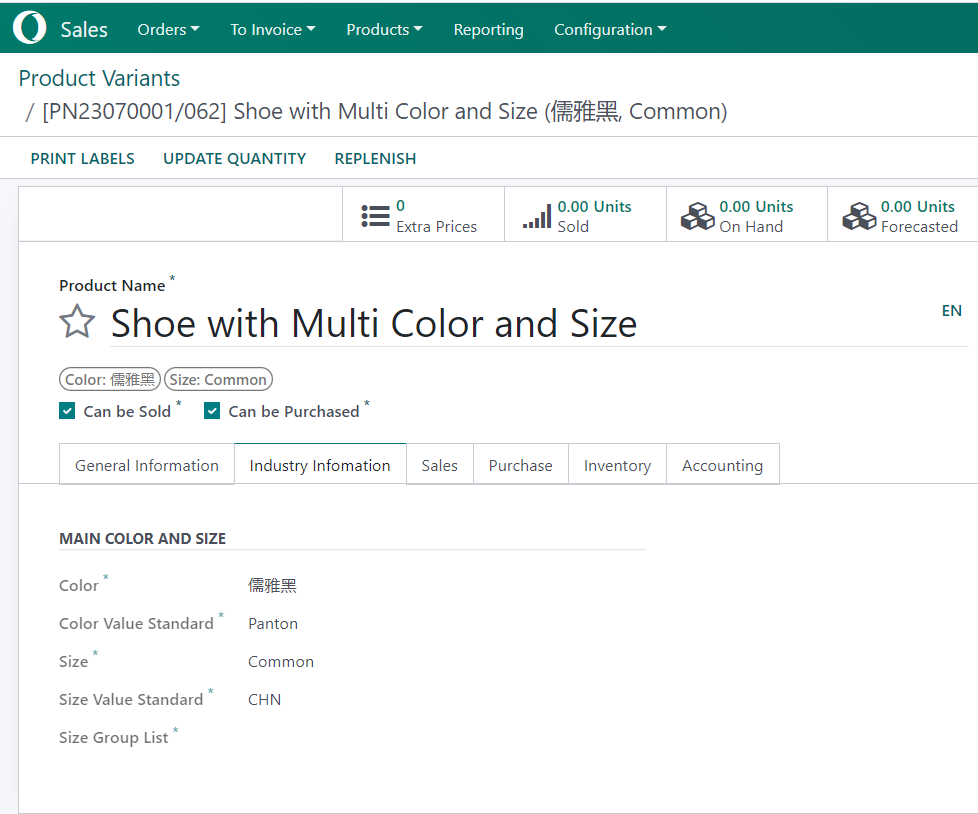Toggle the Can be Purchased checkbox

212,411
